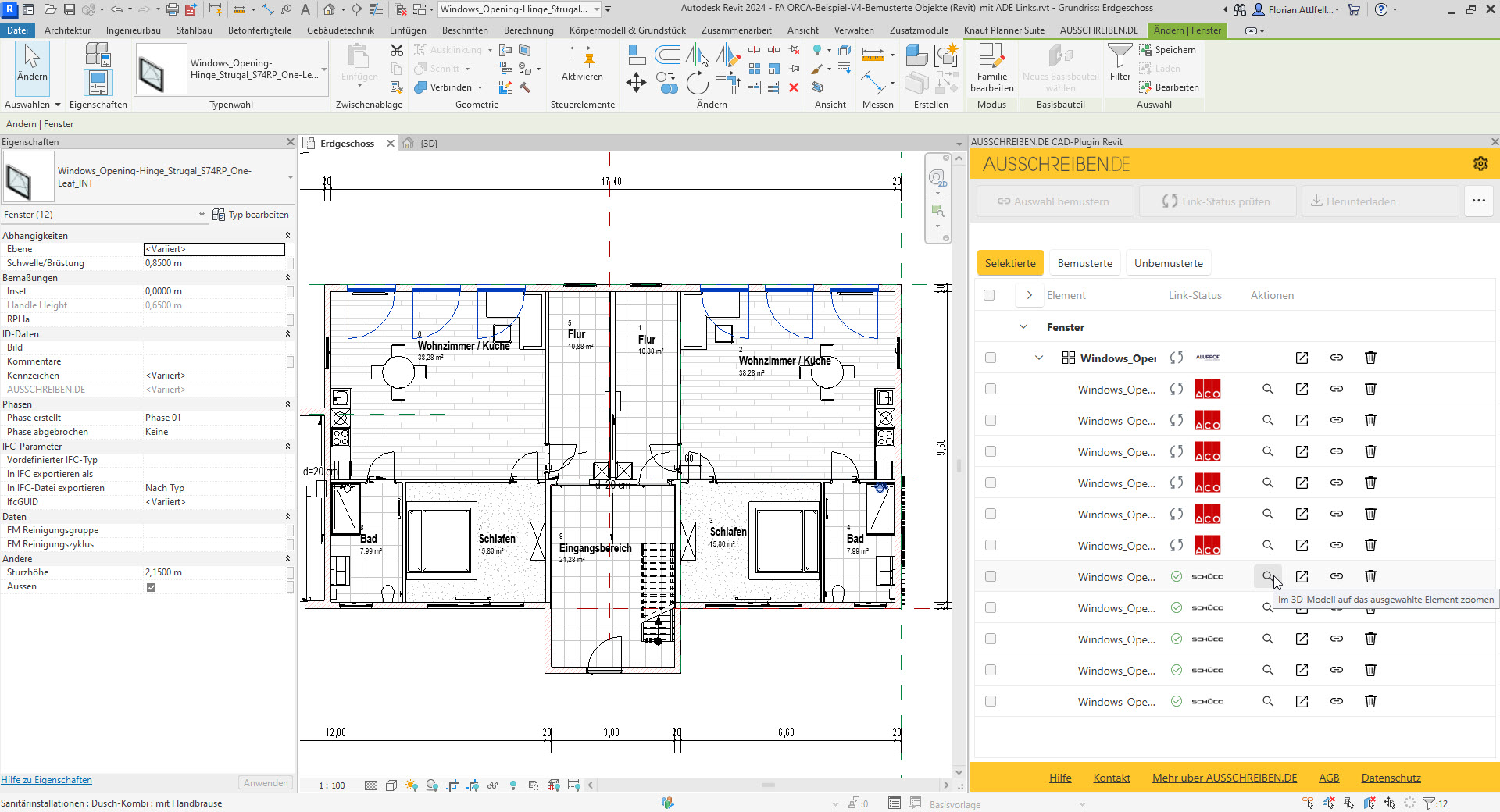
Task: Click the AUSSCHREIBEN.DE plugin settings gear
Action: [x=1480, y=164]
